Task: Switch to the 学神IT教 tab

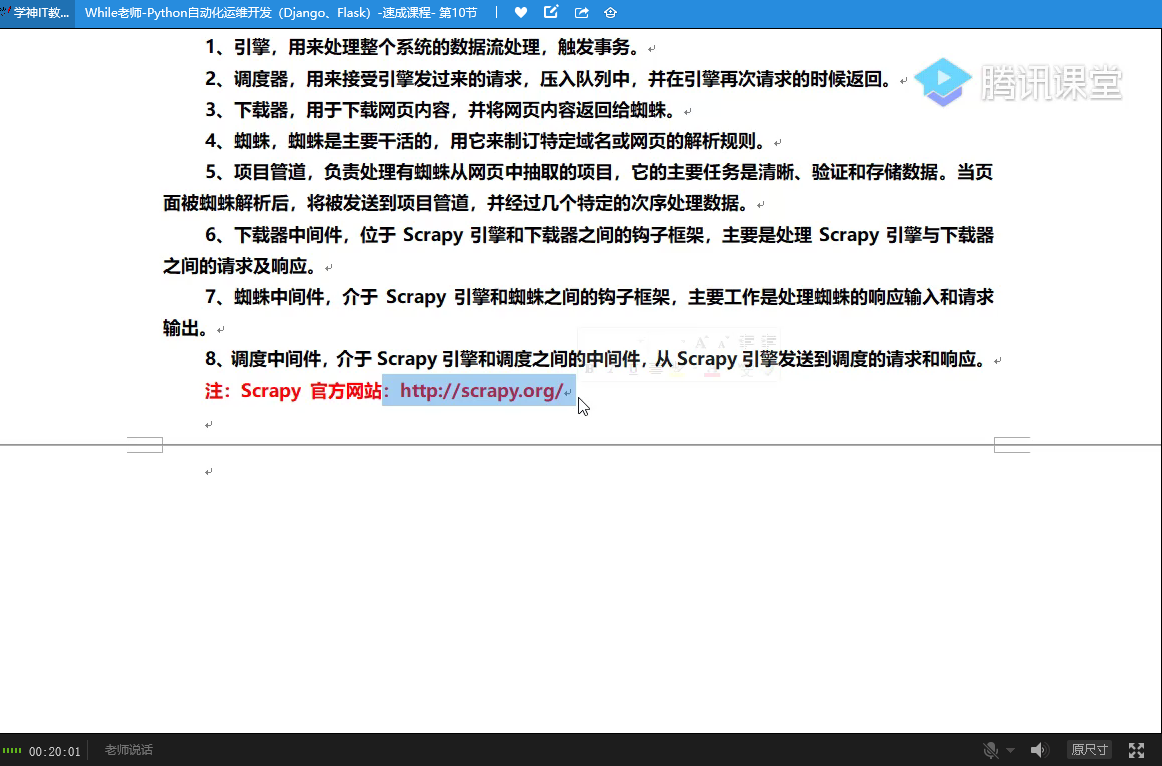Action: pyautogui.click(x=37, y=13)
